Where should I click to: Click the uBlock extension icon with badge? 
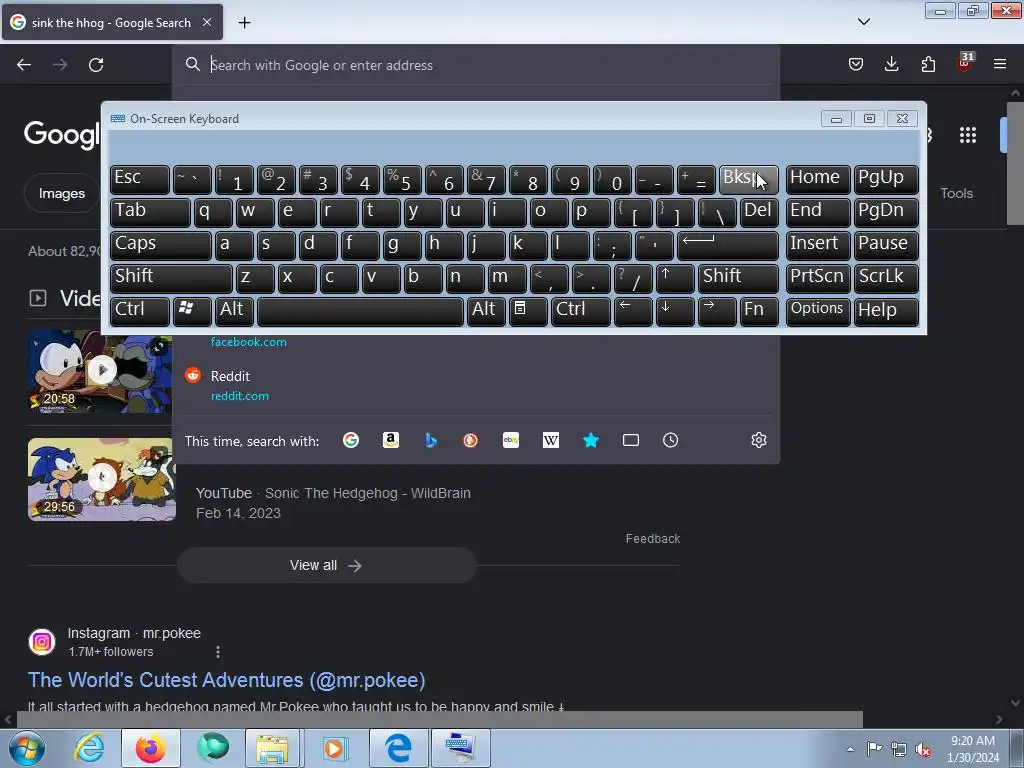[965, 63]
